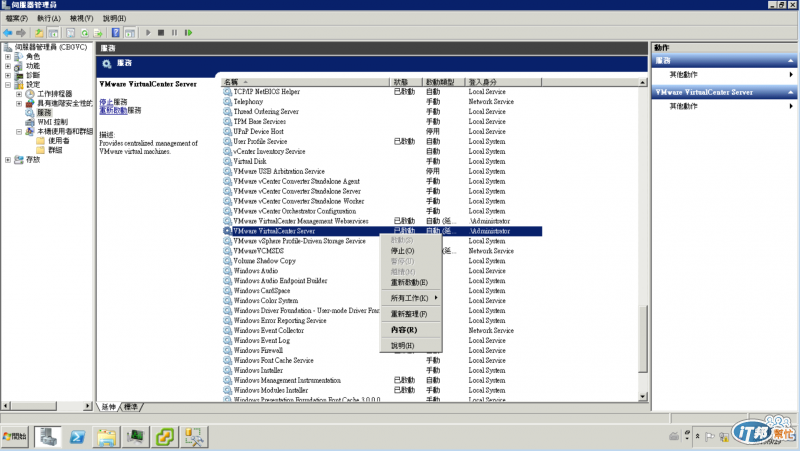Sort services by the 名稱 column header
Viewport: 800px width, 451px height.
[x=305, y=82]
